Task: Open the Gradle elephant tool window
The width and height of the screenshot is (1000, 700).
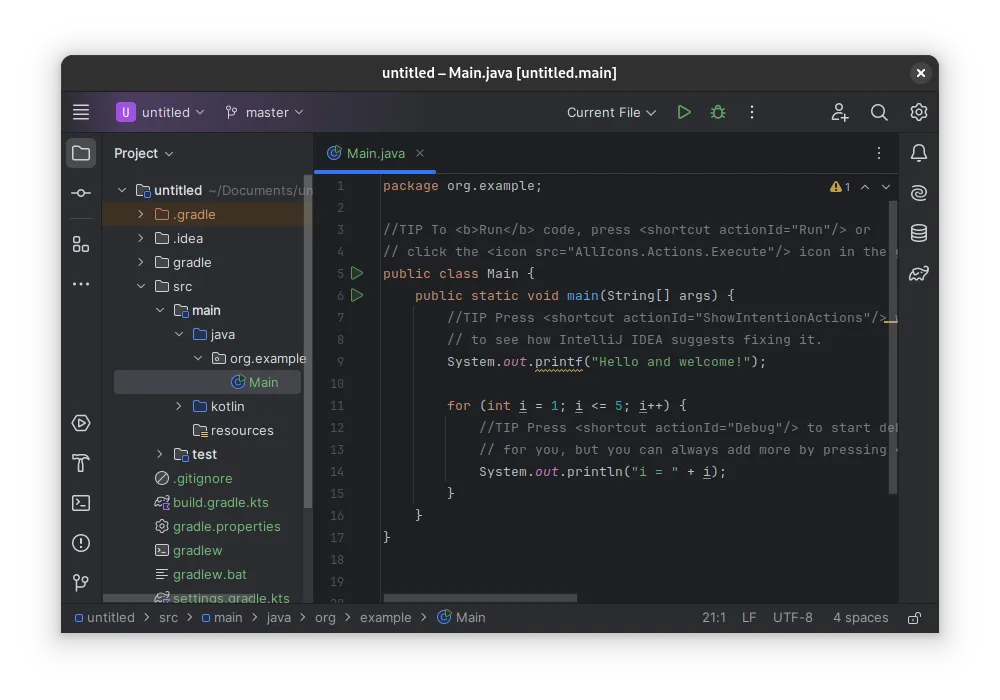Action: [x=919, y=273]
